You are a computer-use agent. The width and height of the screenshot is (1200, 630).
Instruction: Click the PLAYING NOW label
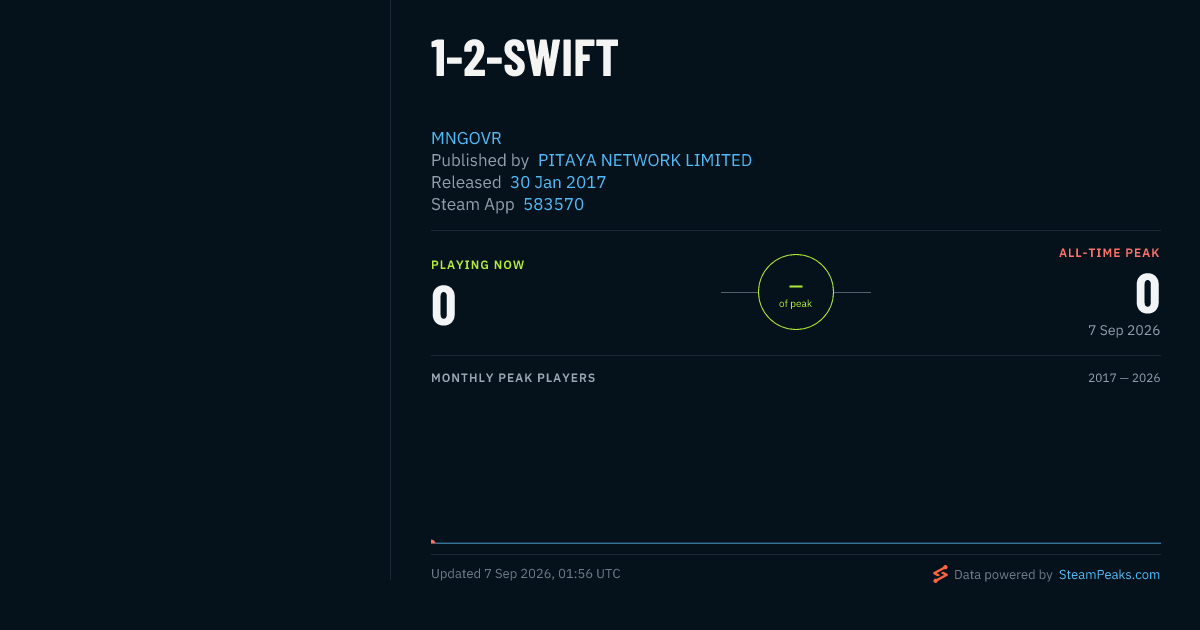point(478,265)
